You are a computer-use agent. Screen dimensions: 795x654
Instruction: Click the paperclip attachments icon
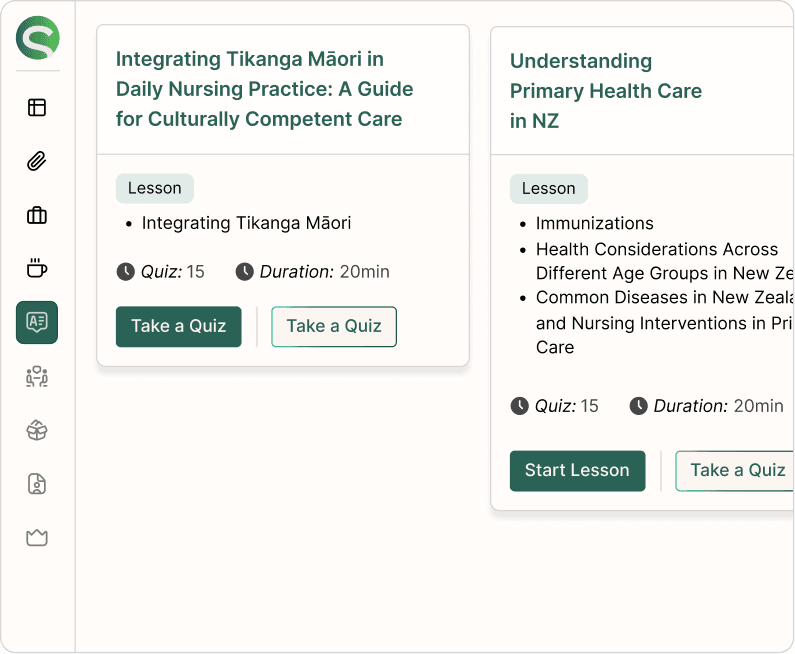(37, 161)
